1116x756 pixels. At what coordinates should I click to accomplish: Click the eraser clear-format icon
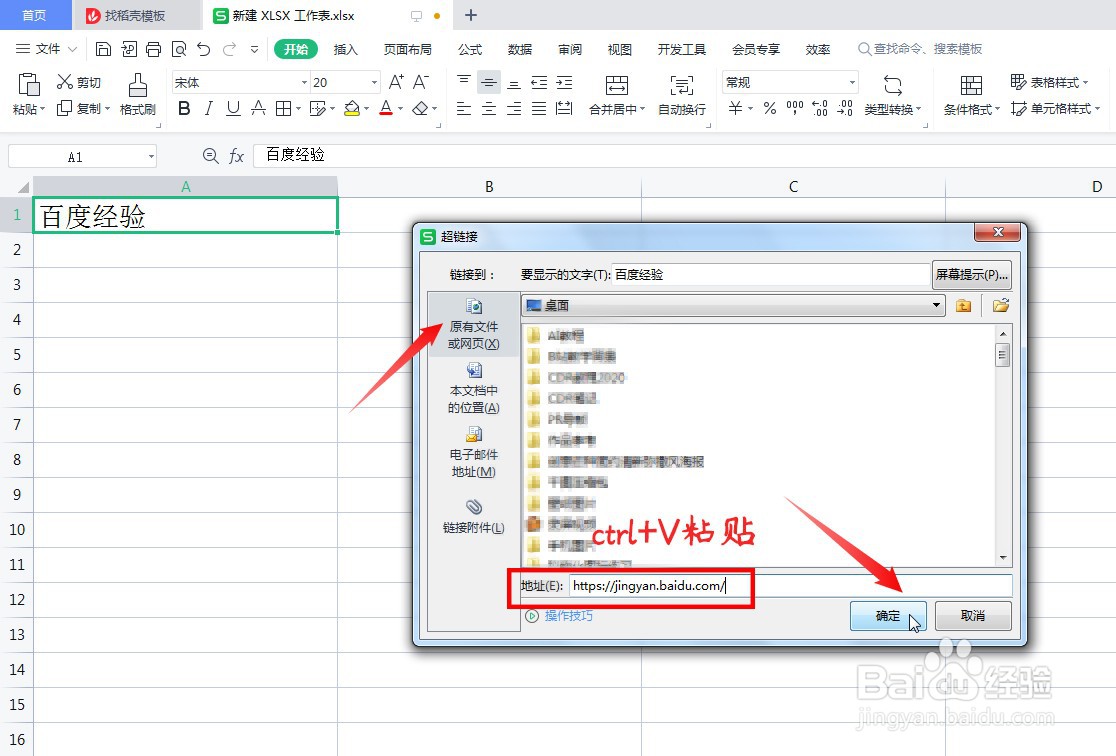pos(421,108)
